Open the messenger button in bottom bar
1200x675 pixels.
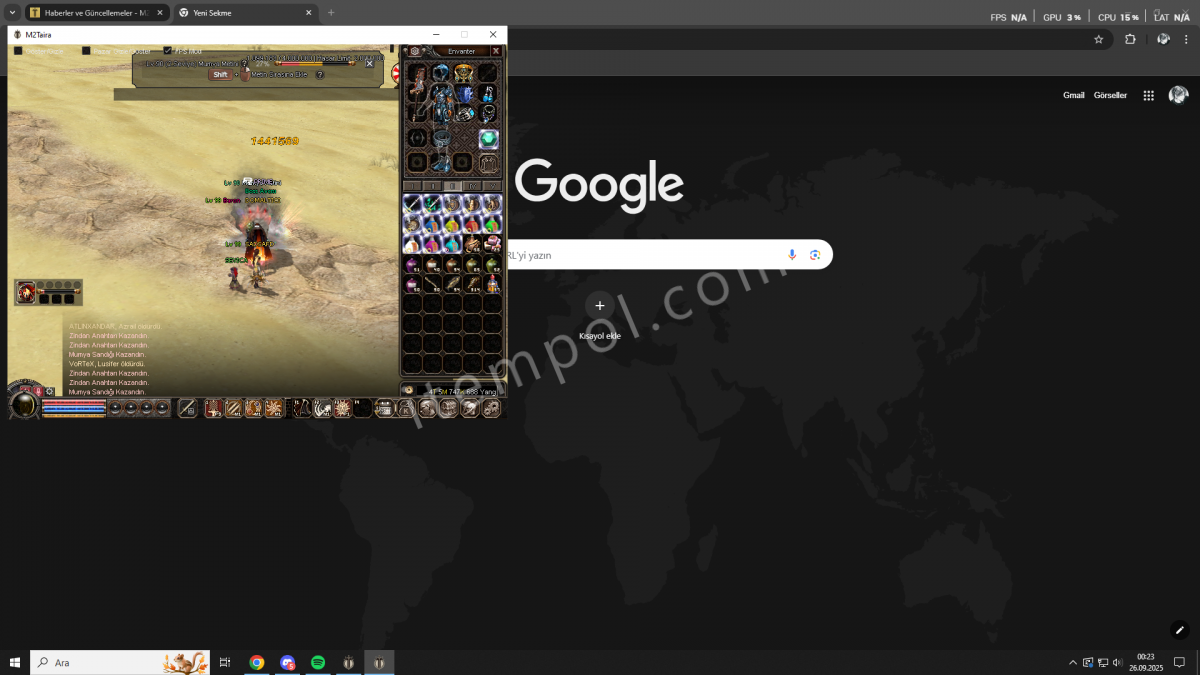pyautogui.click(x=470, y=408)
